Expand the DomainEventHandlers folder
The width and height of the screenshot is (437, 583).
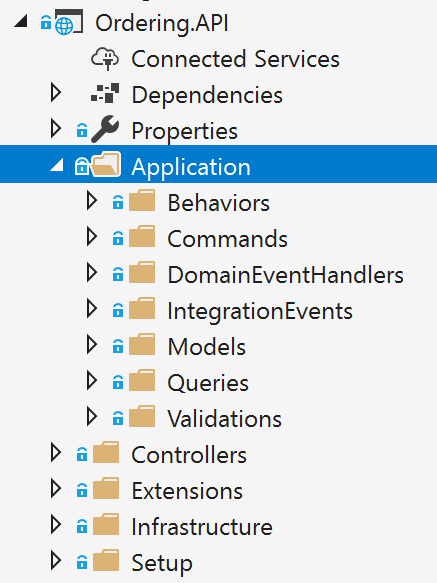pyautogui.click(x=92, y=273)
